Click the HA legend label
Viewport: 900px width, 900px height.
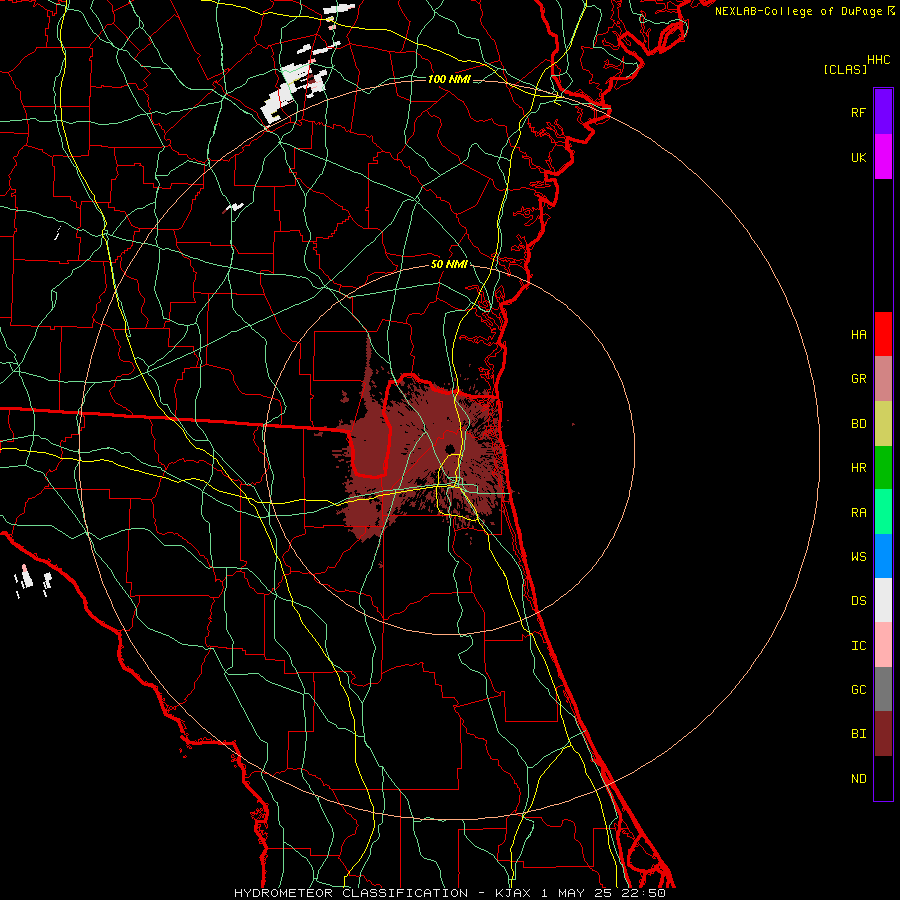[859, 334]
